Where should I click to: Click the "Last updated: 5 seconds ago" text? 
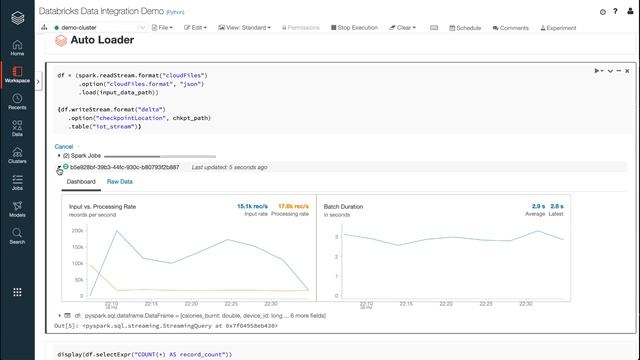pos(229,167)
